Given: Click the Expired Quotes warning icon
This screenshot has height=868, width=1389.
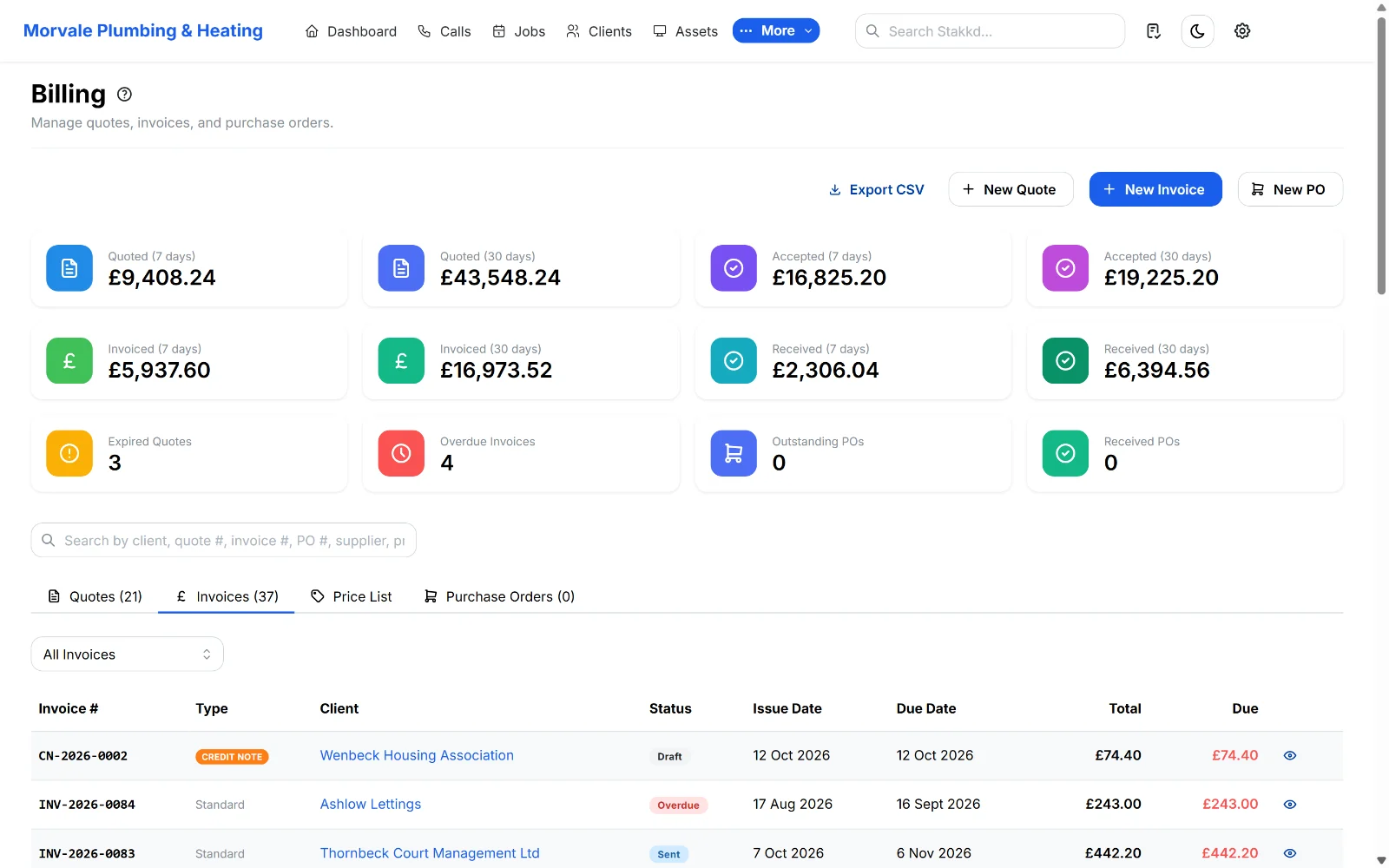Looking at the screenshot, I should [x=69, y=453].
